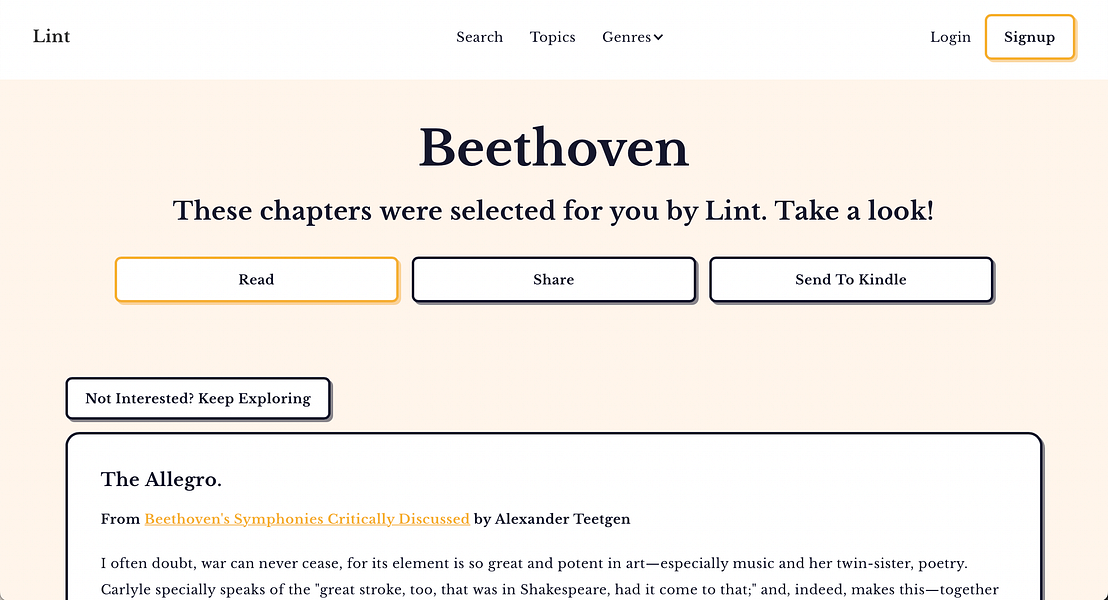Click the Beethoven page heading

coord(553,148)
